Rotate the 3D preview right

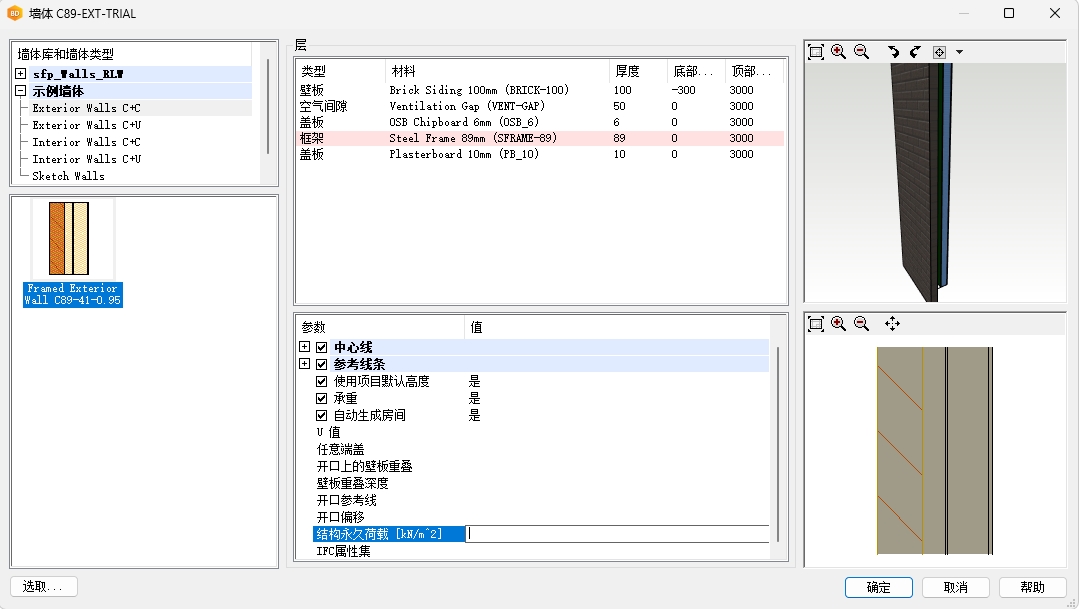(915, 52)
